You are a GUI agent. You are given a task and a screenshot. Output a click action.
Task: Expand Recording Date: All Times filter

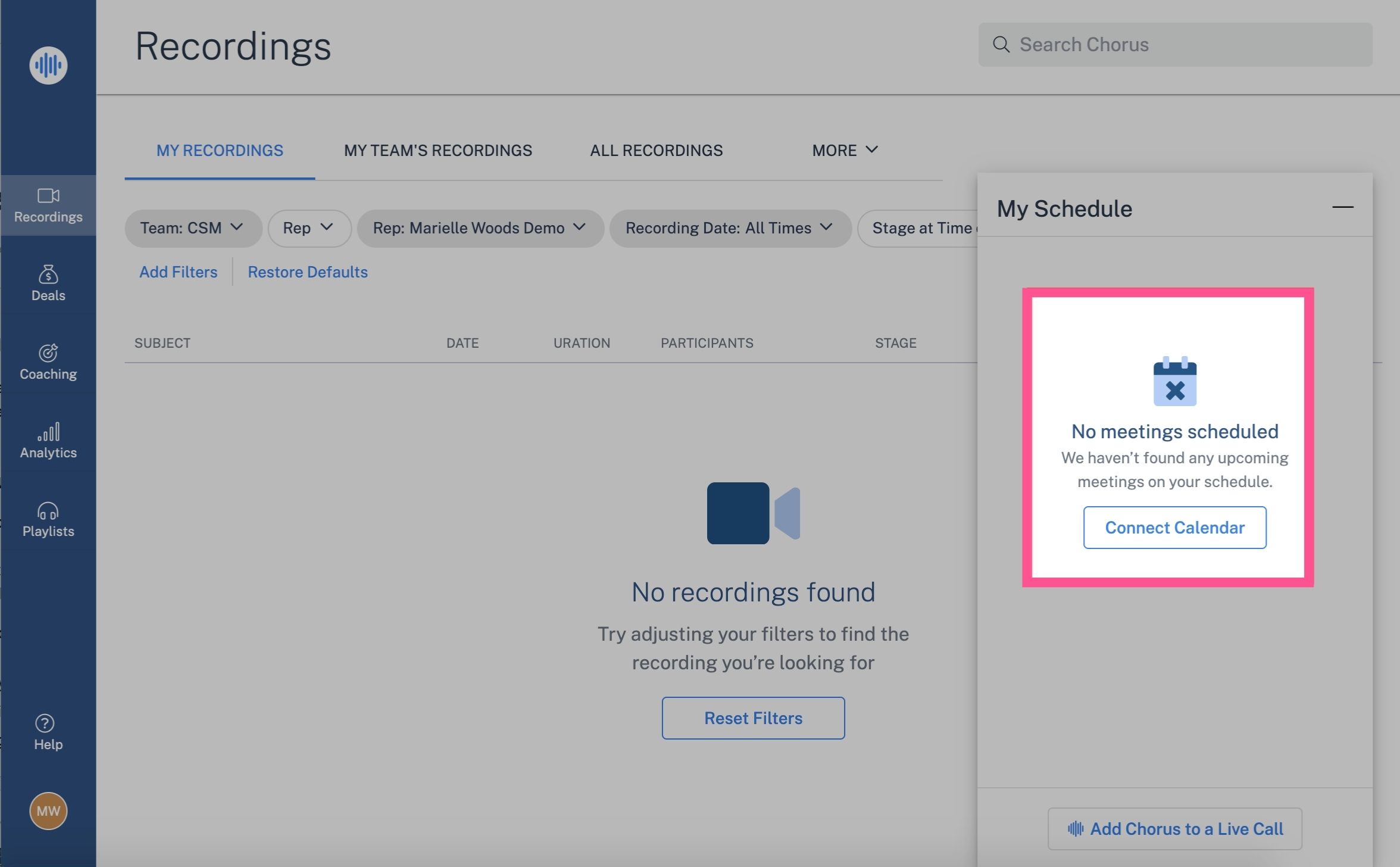(729, 228)
